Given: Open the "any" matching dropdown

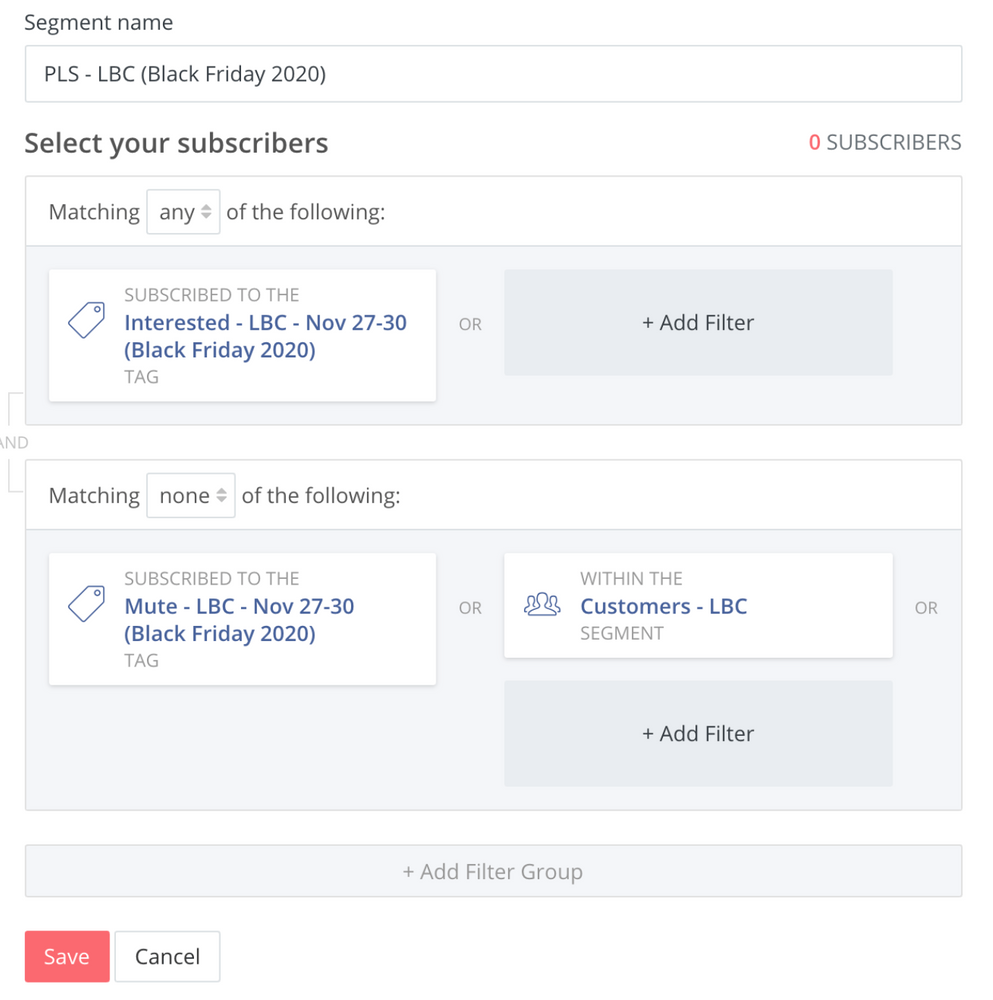Looking at the screenshot, I should (x=183, y=212).
